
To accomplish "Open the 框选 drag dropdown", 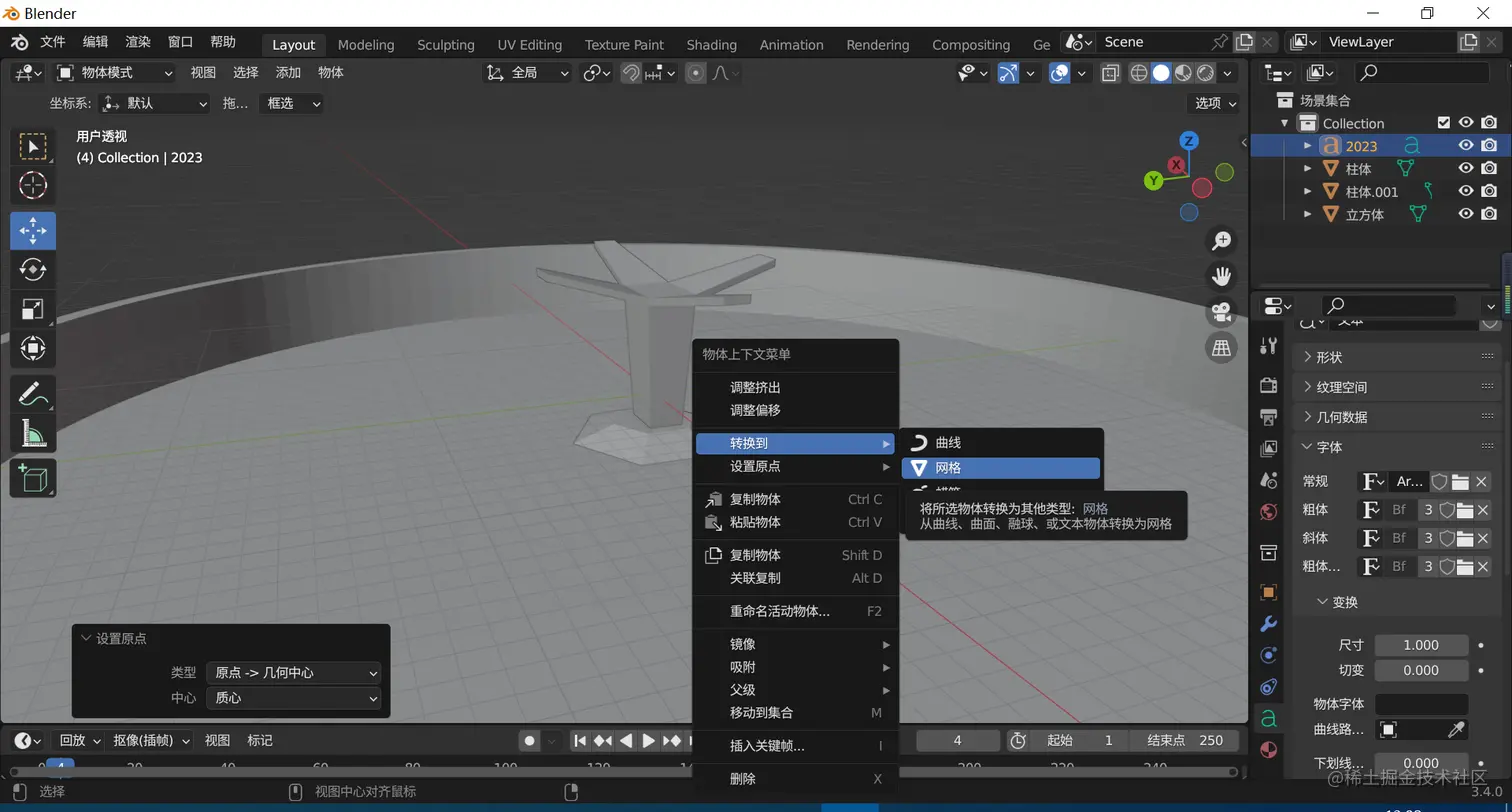I will [x=291, y=103].
